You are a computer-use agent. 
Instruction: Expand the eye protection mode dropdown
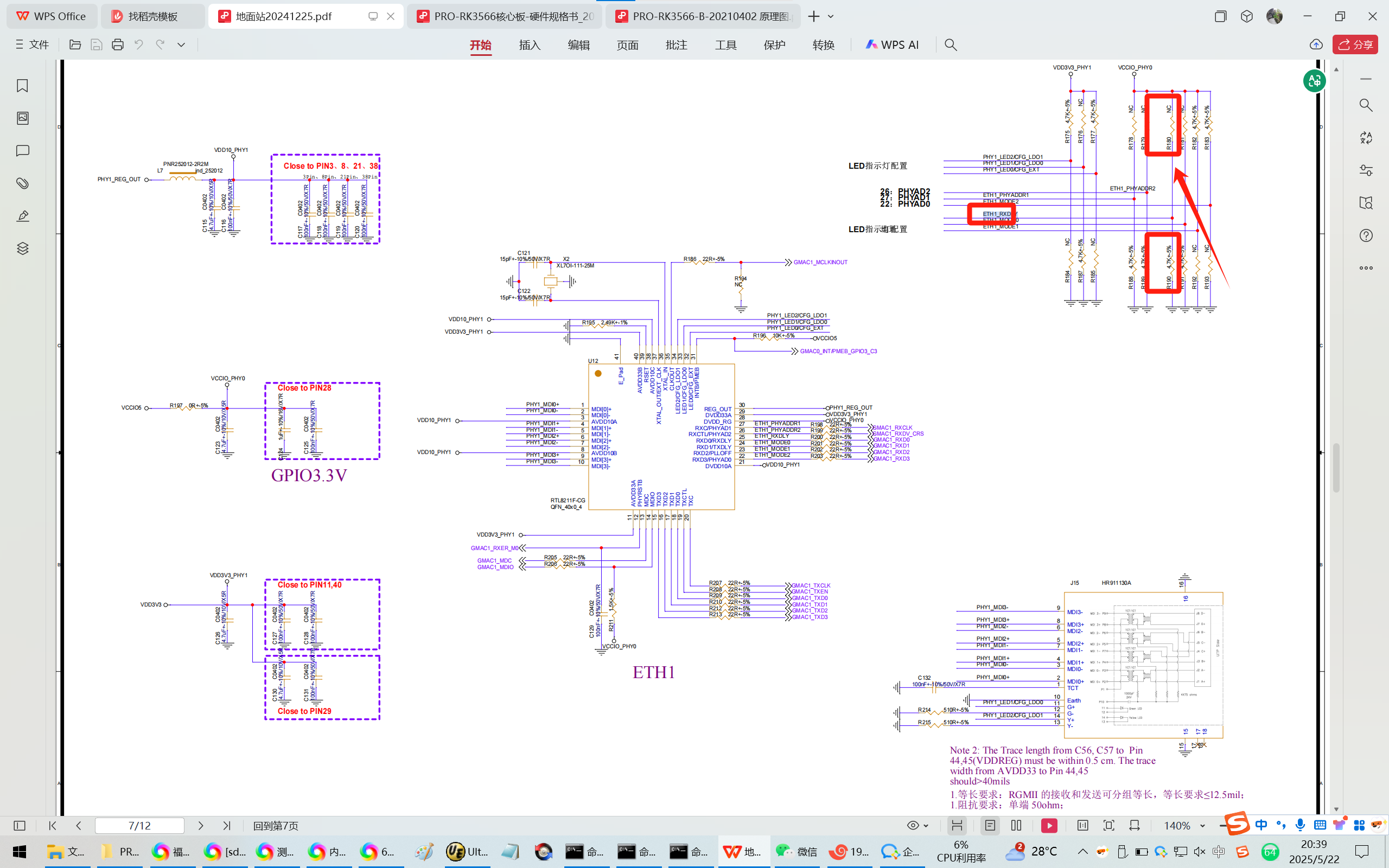926,826
